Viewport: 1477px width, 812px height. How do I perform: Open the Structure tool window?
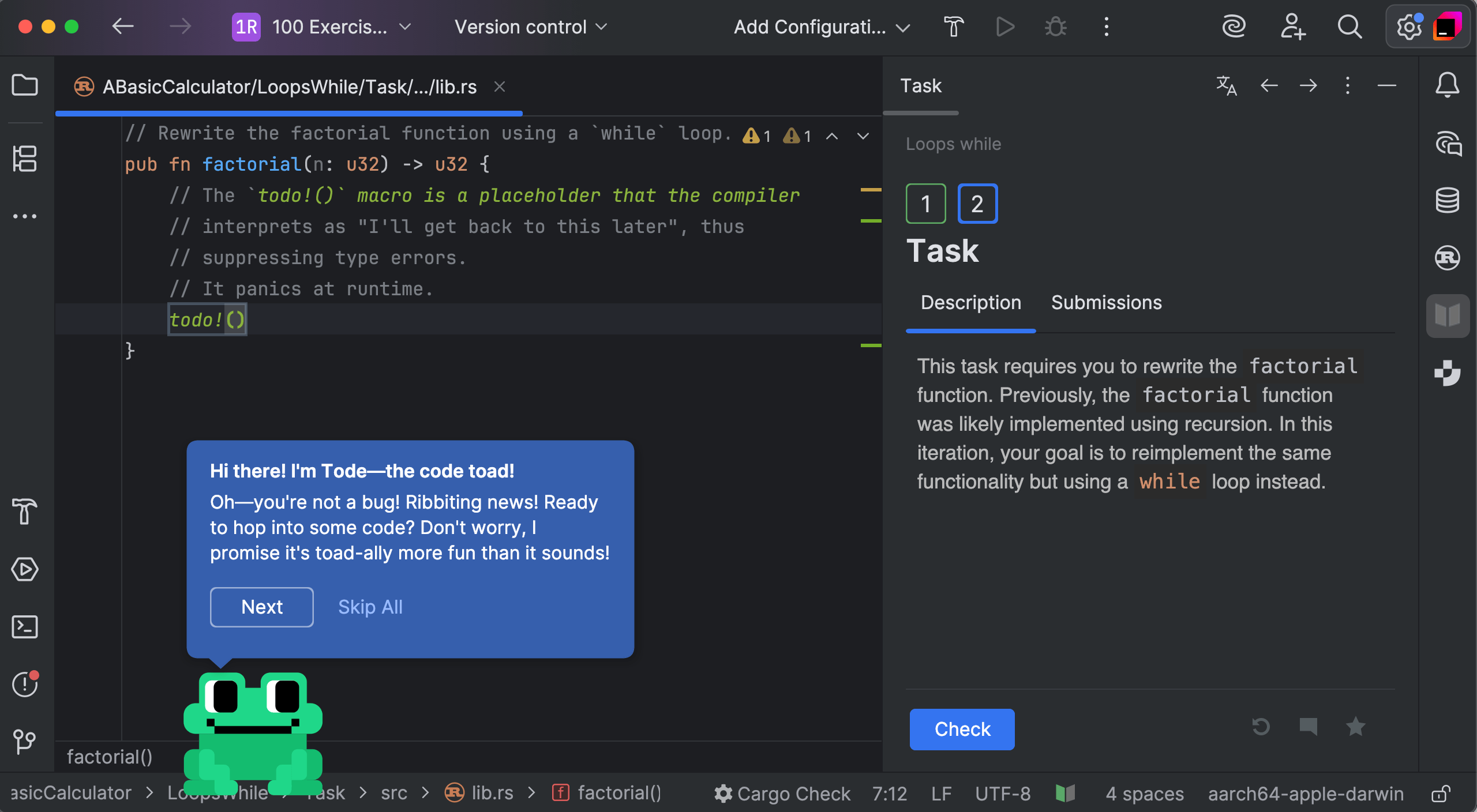coord(25,159)
